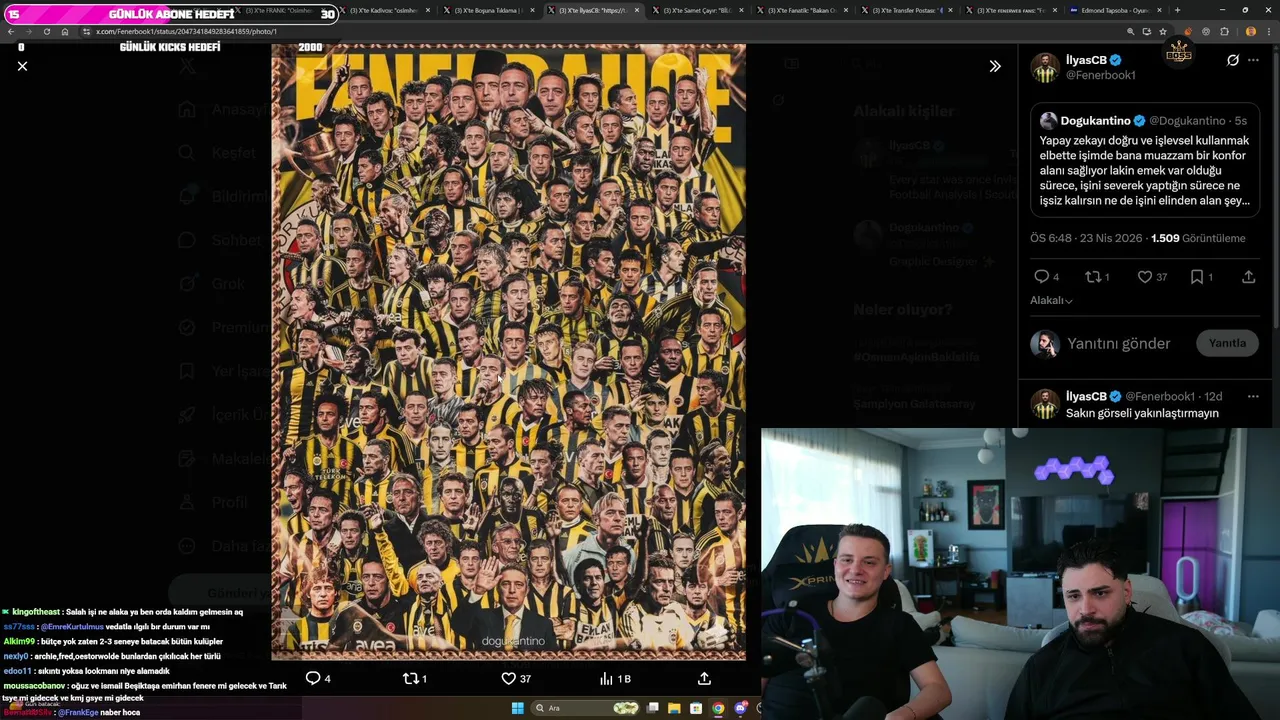Switch to the X'te Samet Çayır tab

pyautogui.click(x=699, y=10)
